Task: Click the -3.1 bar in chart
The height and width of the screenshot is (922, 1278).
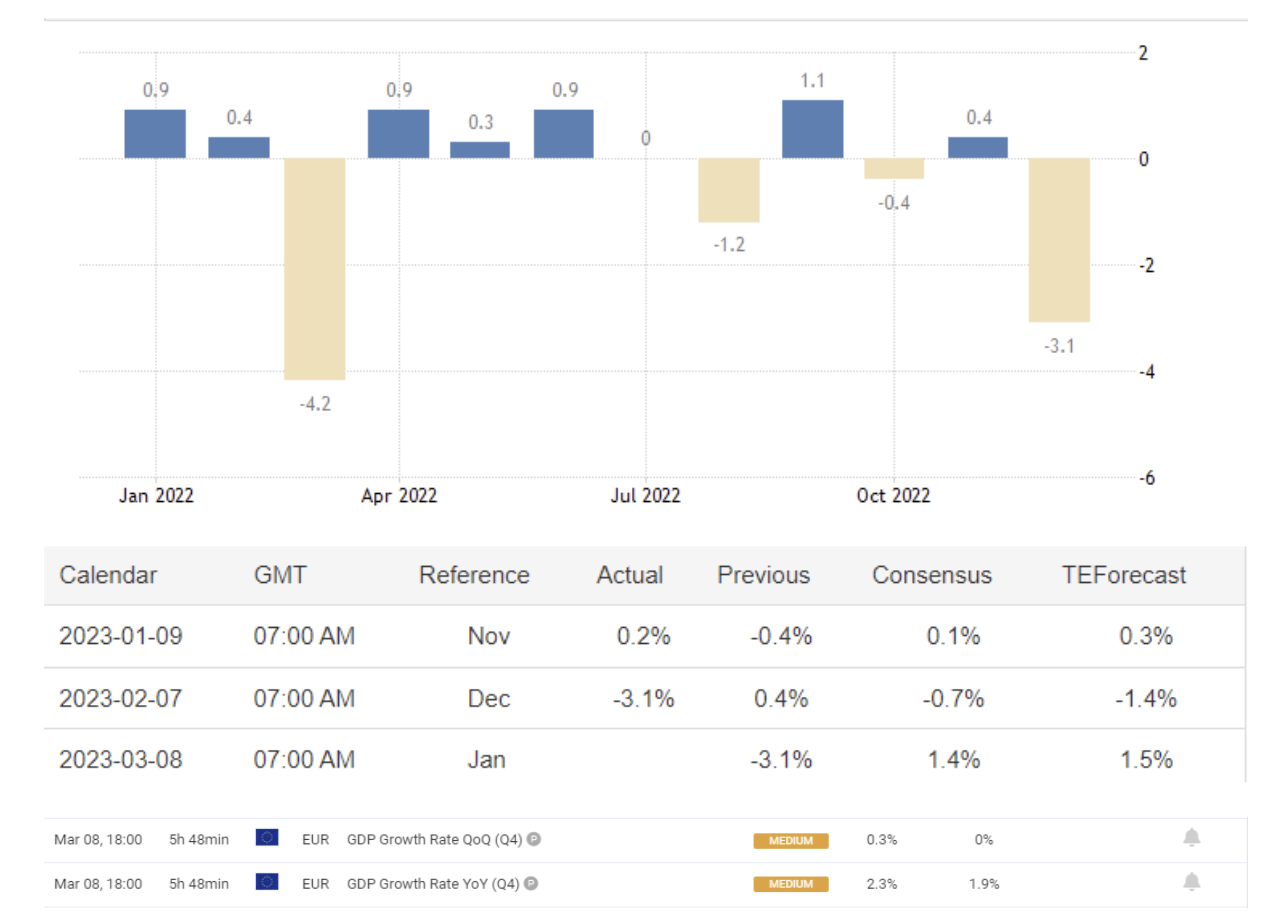Action: [x=1059, y=240]
